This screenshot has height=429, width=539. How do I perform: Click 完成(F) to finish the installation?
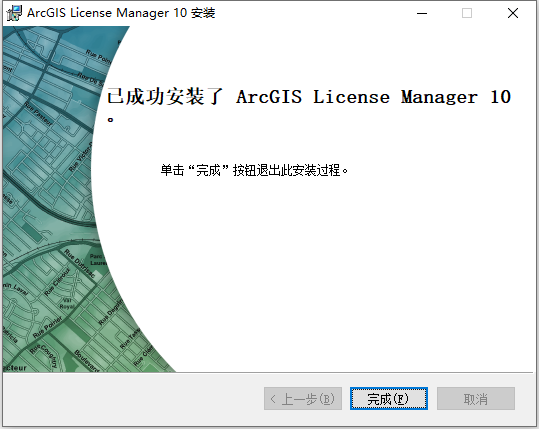[389, 399]
